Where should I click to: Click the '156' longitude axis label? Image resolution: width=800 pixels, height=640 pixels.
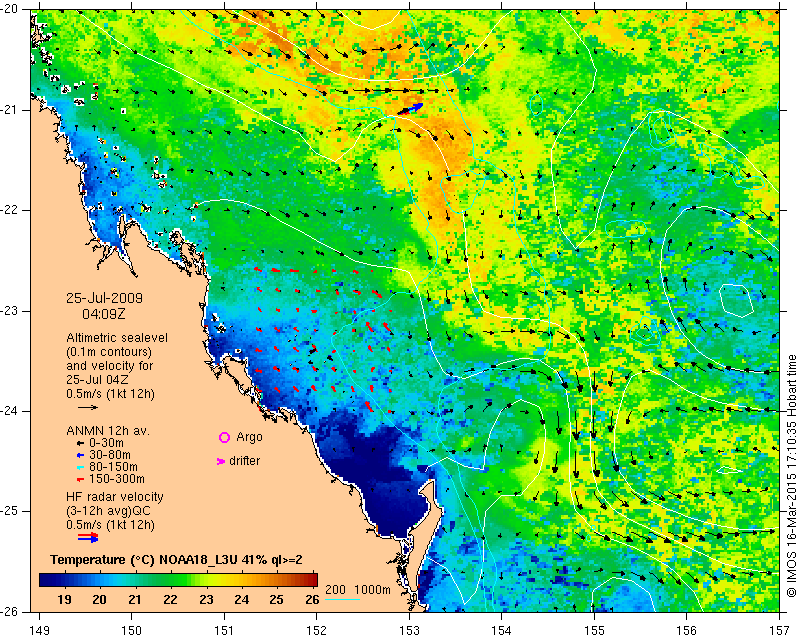(x=687, y=631)
